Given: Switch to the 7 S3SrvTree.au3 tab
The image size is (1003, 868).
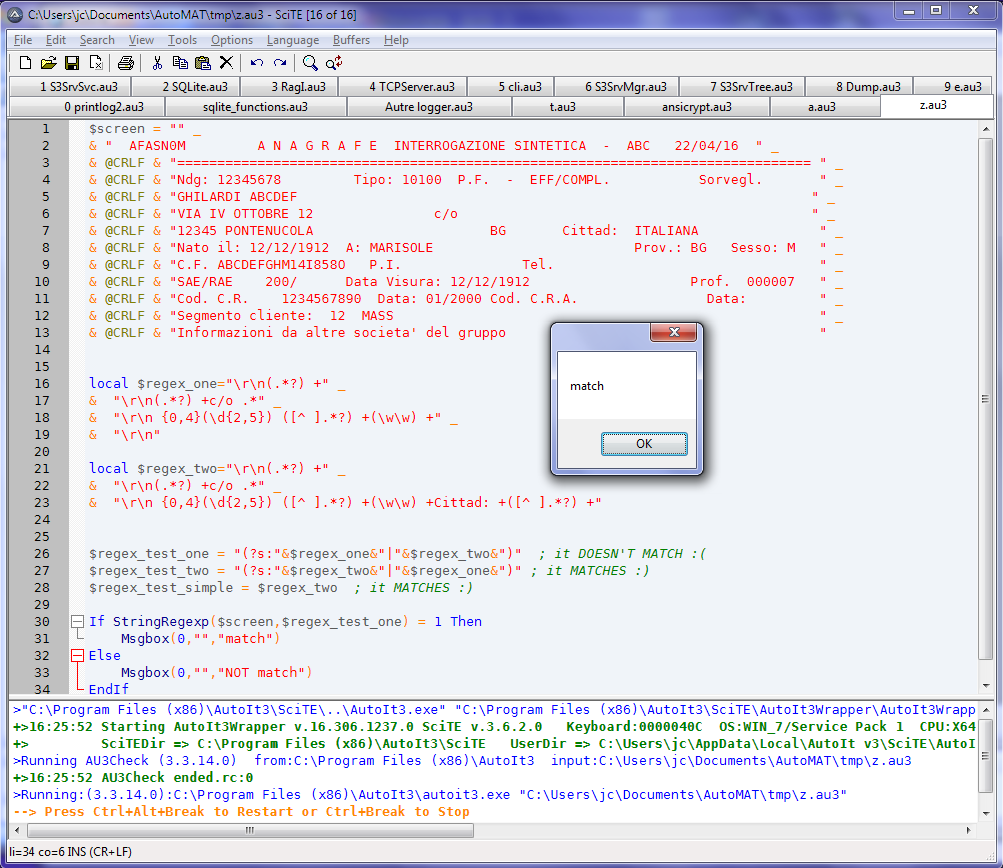Looking at the screenshot, I should coord(742,86).
